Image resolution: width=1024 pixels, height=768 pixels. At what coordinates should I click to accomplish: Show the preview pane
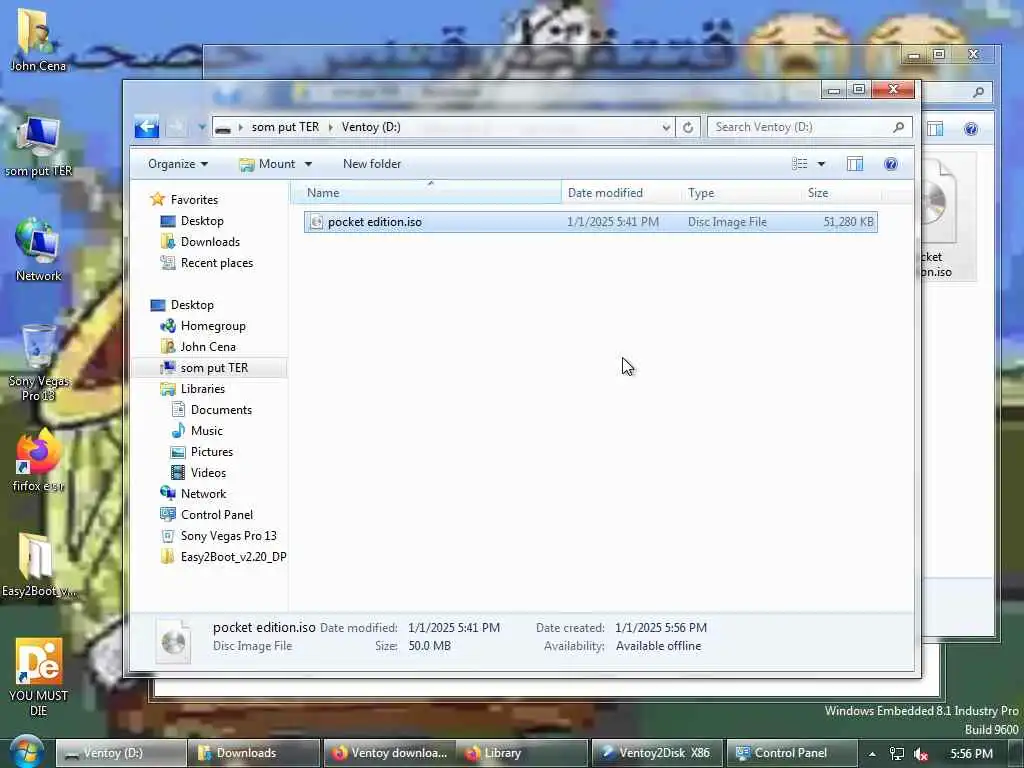854,164
